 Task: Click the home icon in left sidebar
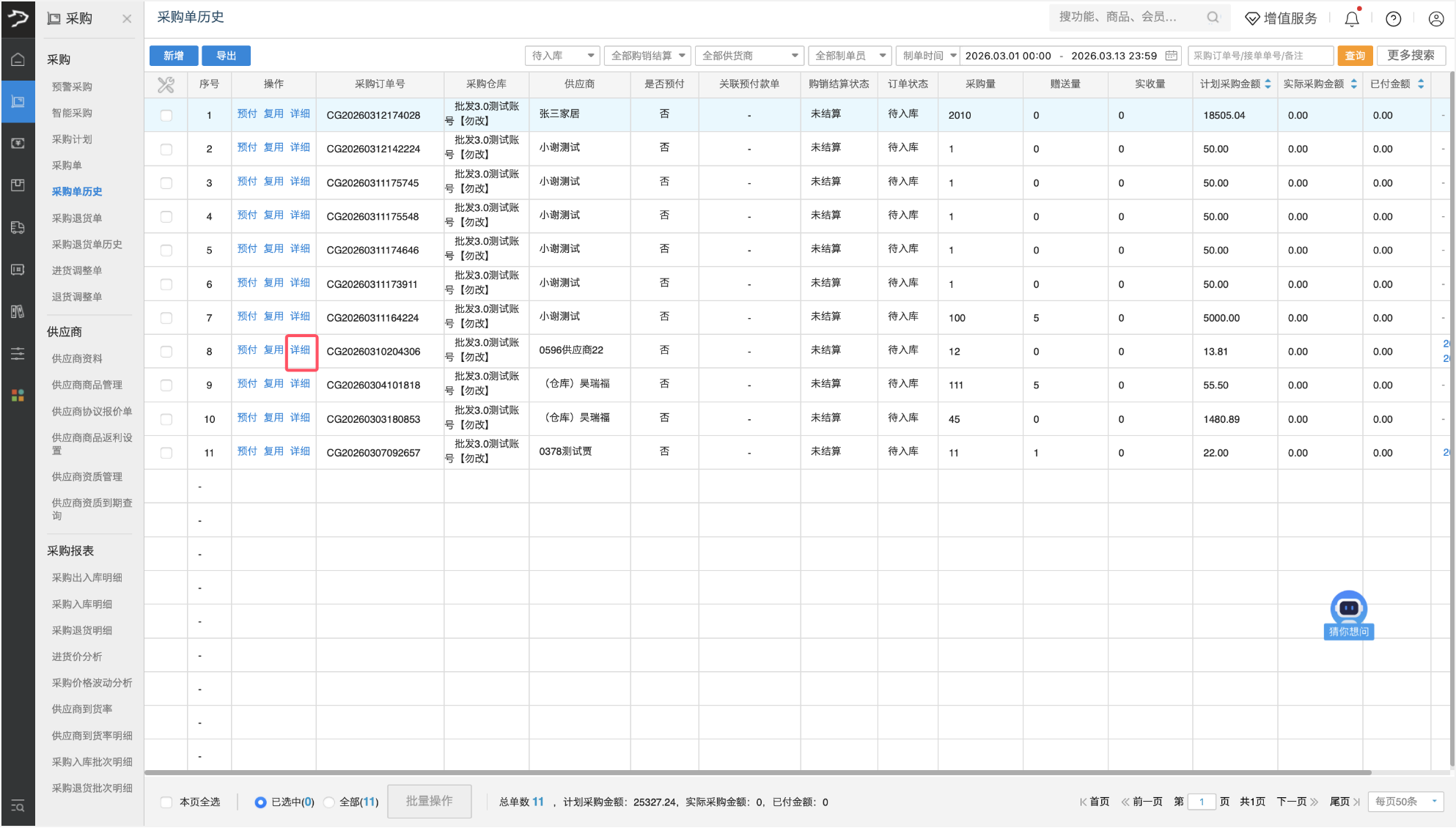(x=18, y=59)
